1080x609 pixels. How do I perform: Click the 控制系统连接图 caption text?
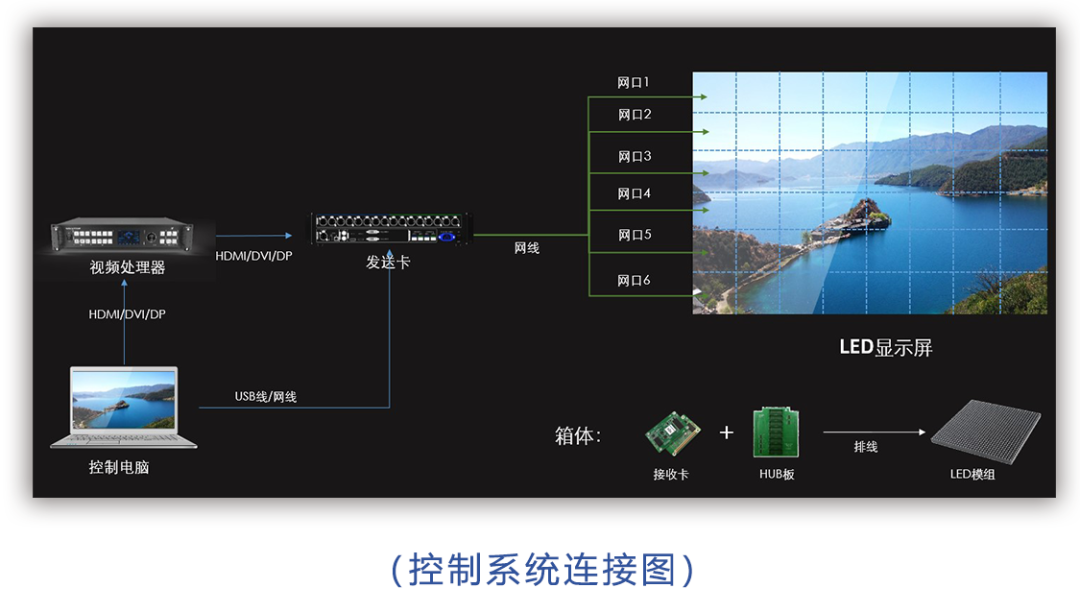541,569
